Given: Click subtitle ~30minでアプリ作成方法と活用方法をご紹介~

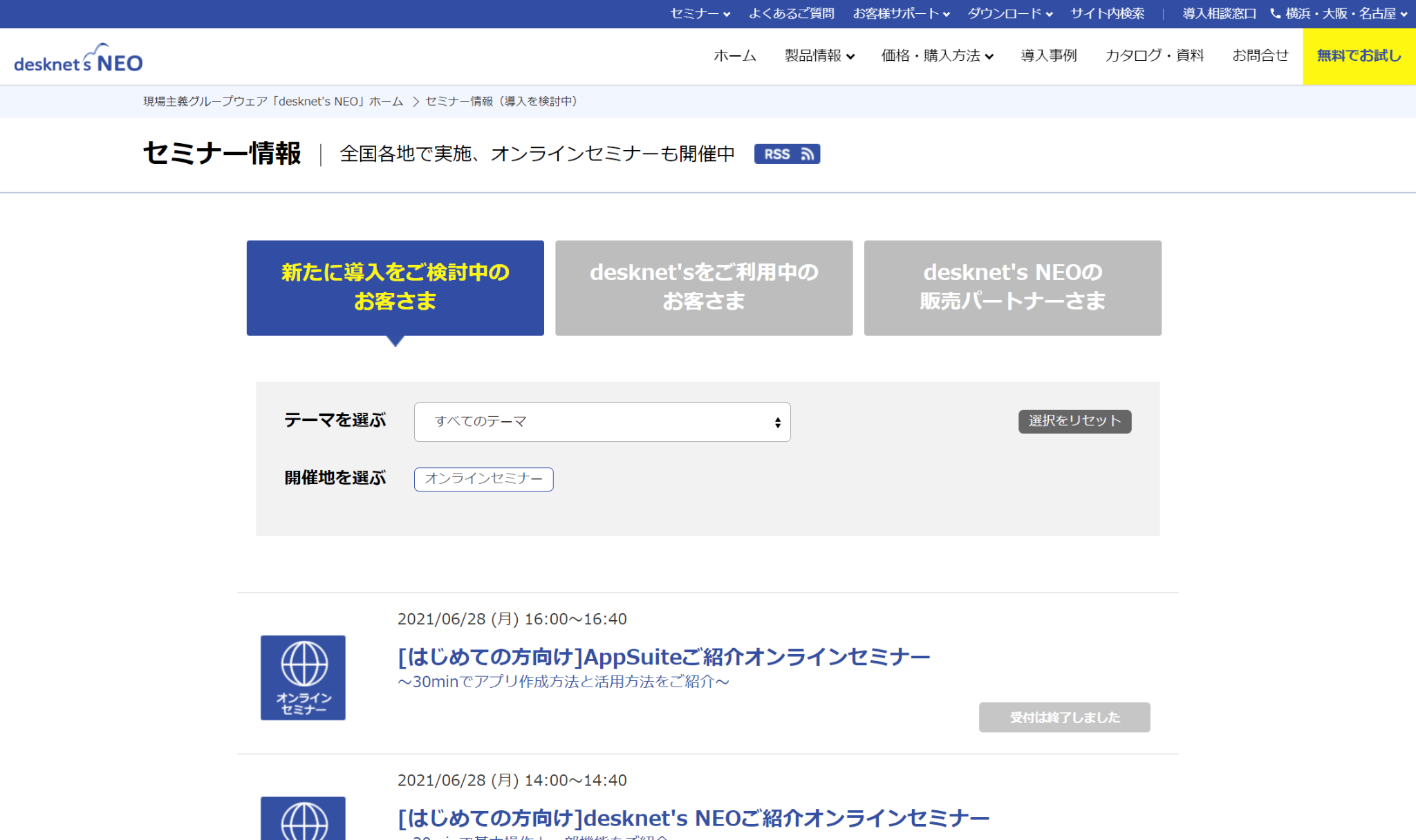Looking at the screenshot, I should coord(563,682).
